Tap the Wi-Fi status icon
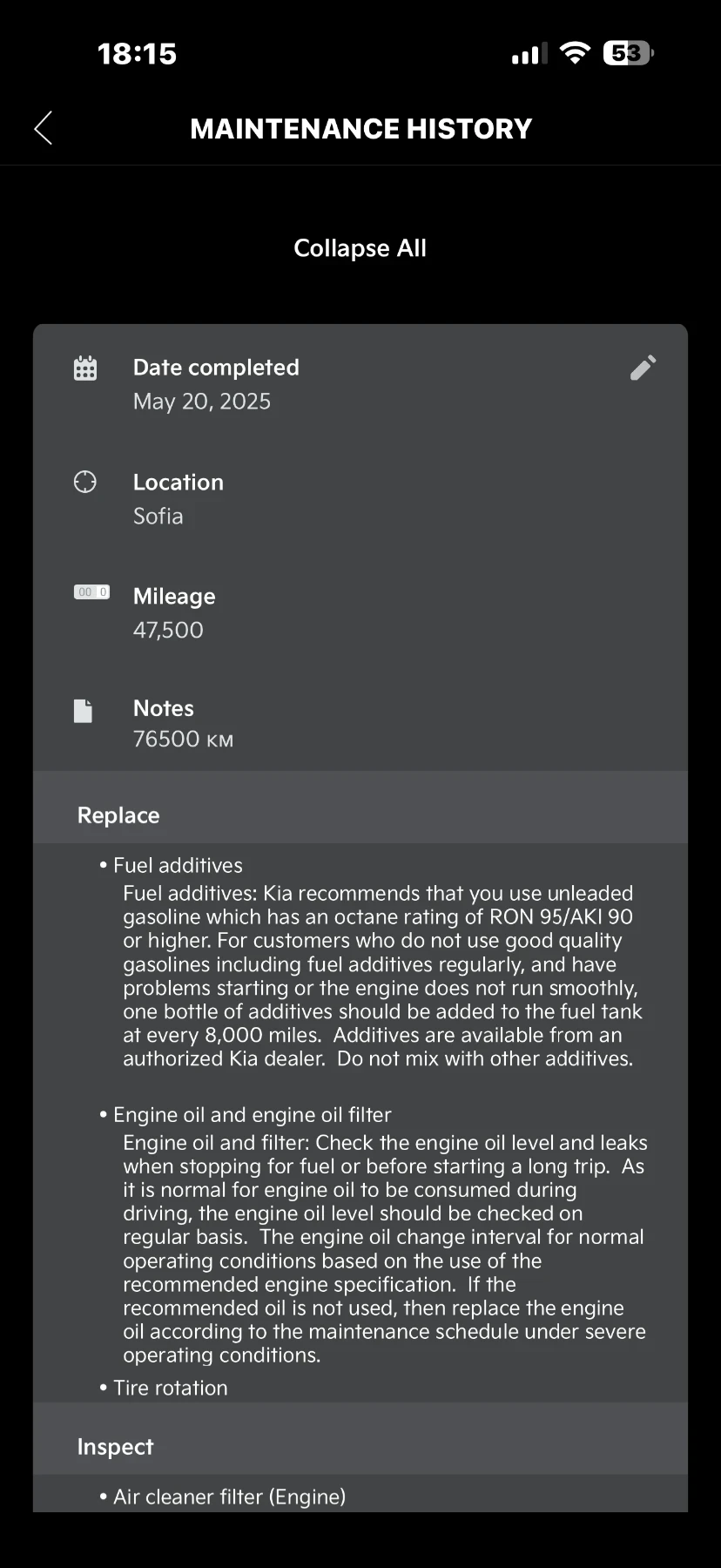This screenshot has width=721, height=1568. (x=575, y=53)
